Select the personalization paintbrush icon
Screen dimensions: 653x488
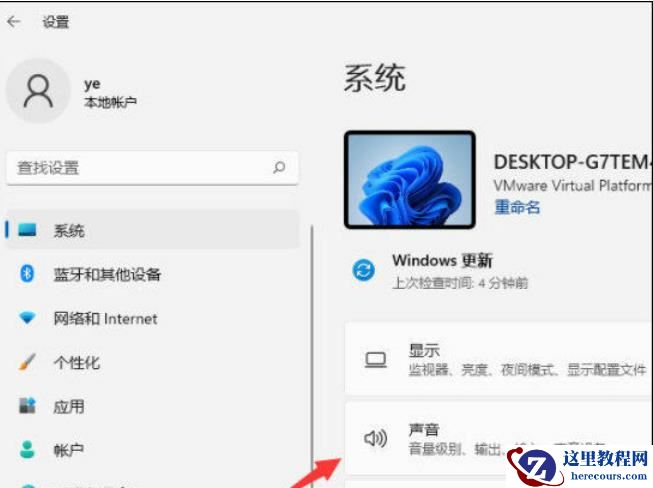(x=27, y=362)
